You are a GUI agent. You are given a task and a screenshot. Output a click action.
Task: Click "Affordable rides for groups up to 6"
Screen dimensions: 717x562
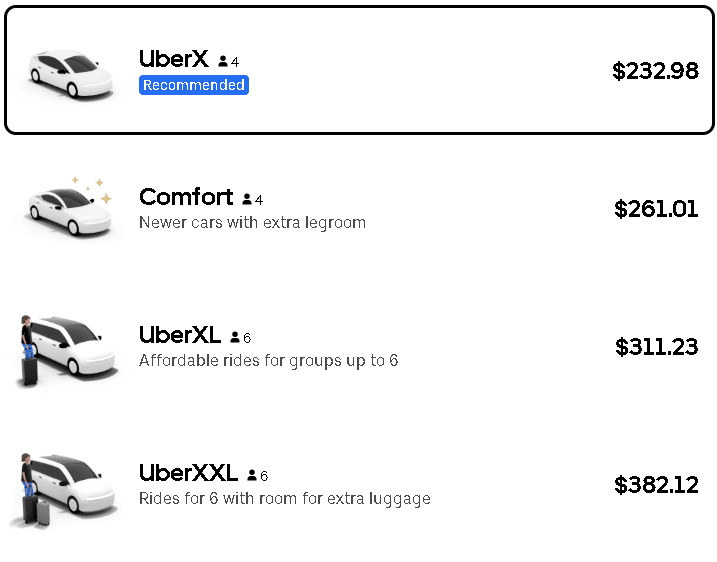point(268,360)
